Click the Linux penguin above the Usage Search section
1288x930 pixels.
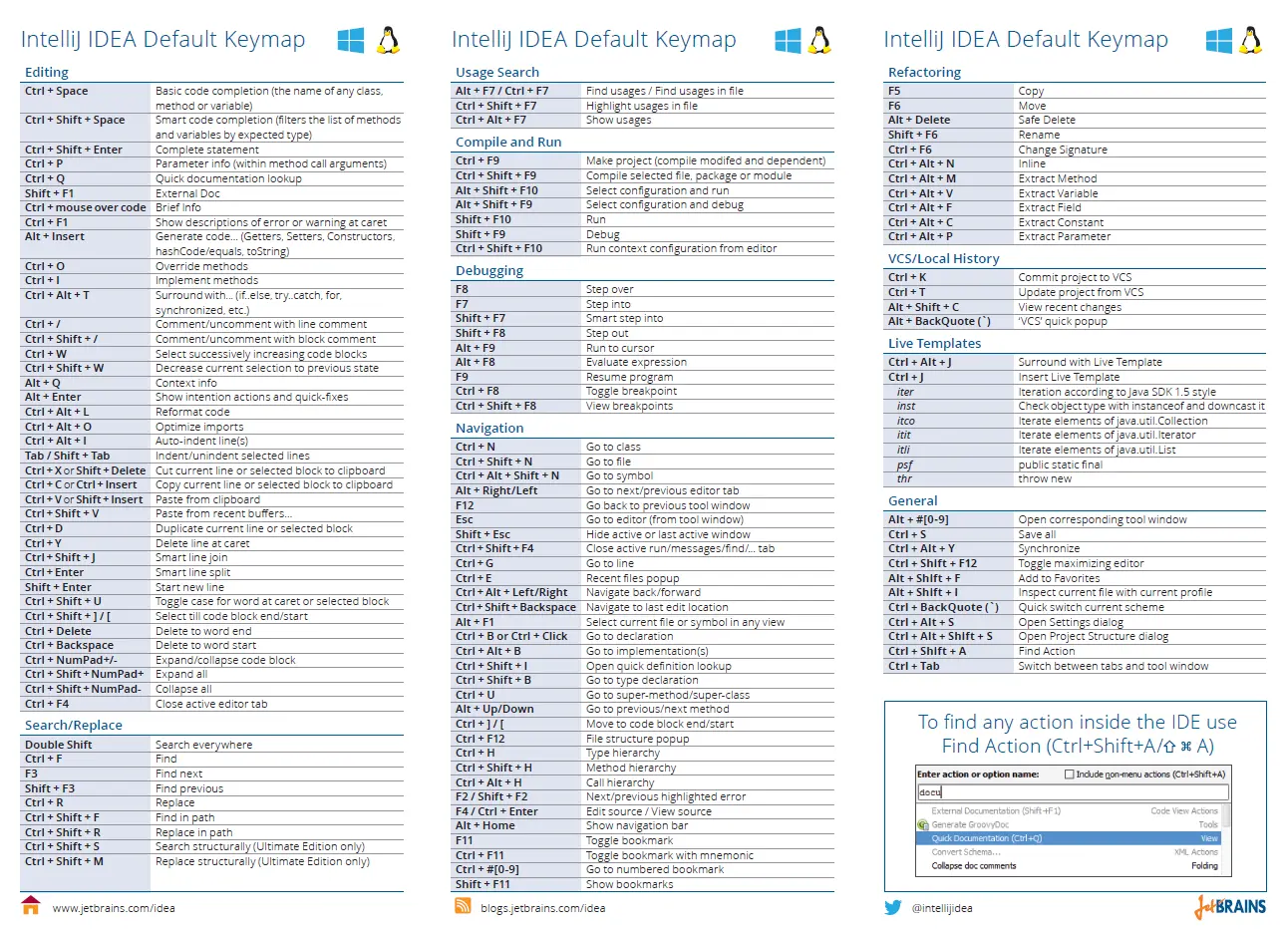(819, 40)
